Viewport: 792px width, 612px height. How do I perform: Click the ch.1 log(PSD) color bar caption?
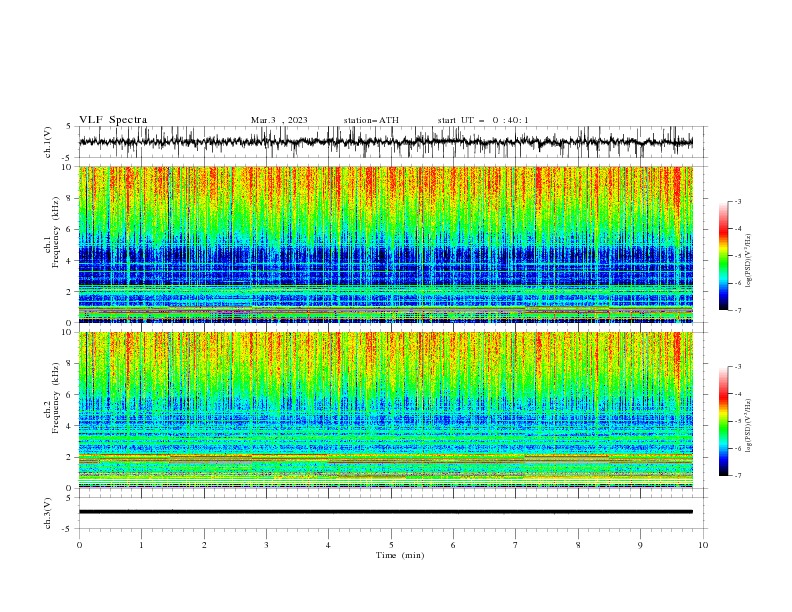[748, 261]
